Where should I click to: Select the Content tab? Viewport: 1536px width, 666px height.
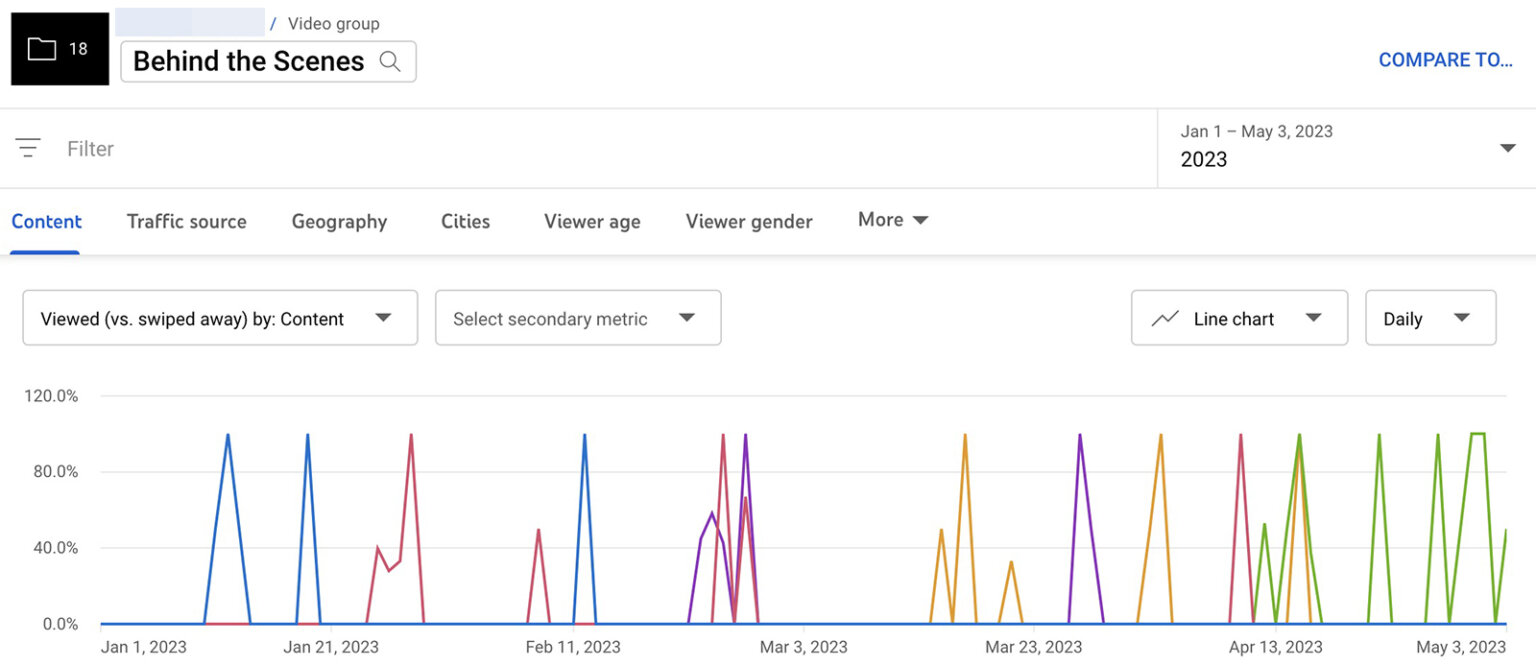tap(46, 221)
